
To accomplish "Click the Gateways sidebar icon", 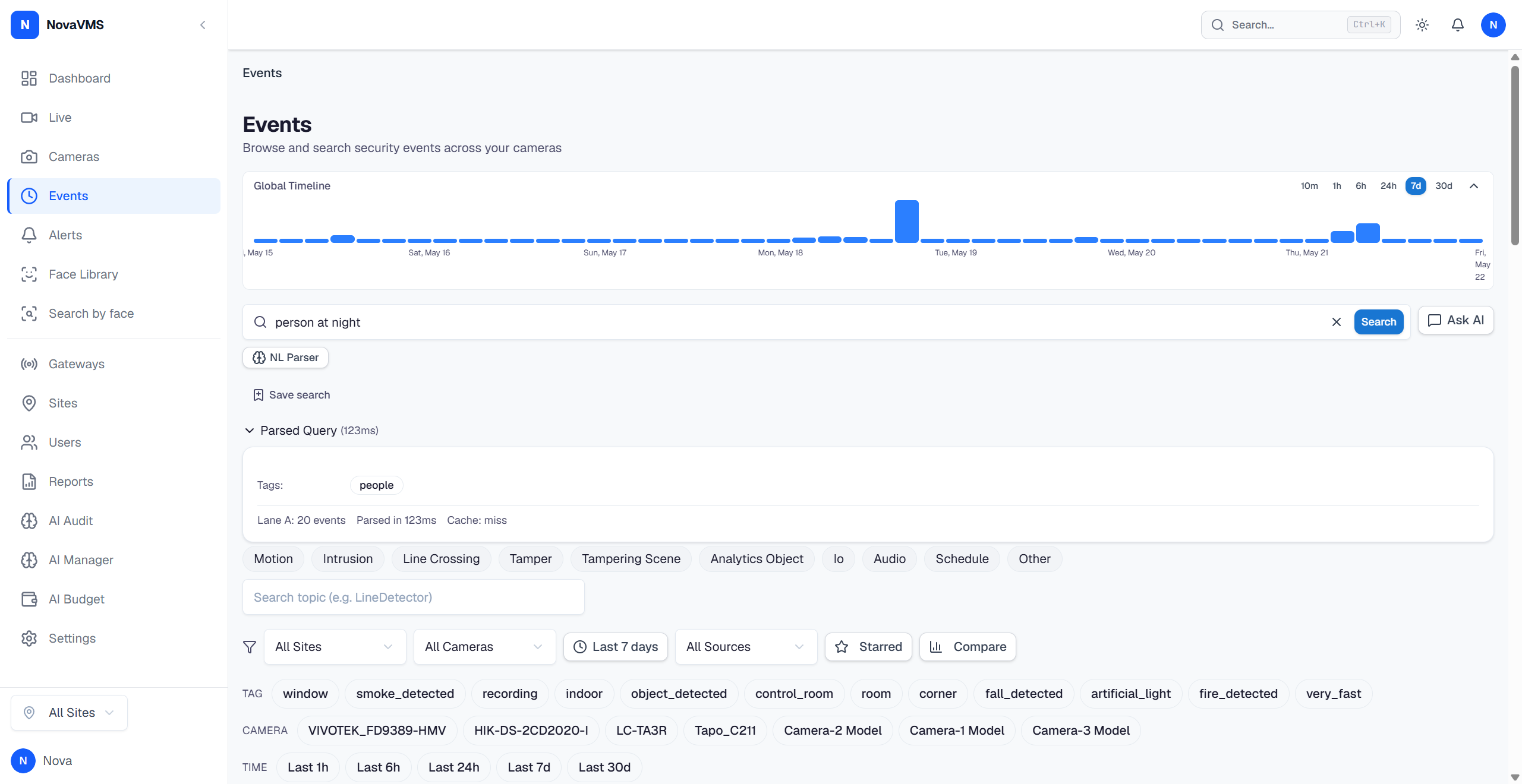I will (29, 364).
